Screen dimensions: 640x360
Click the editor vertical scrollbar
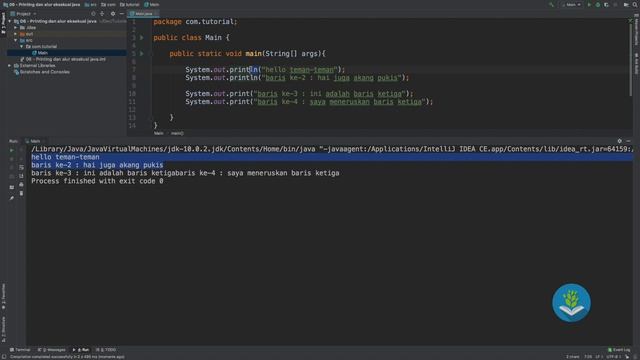coord(630,61)
